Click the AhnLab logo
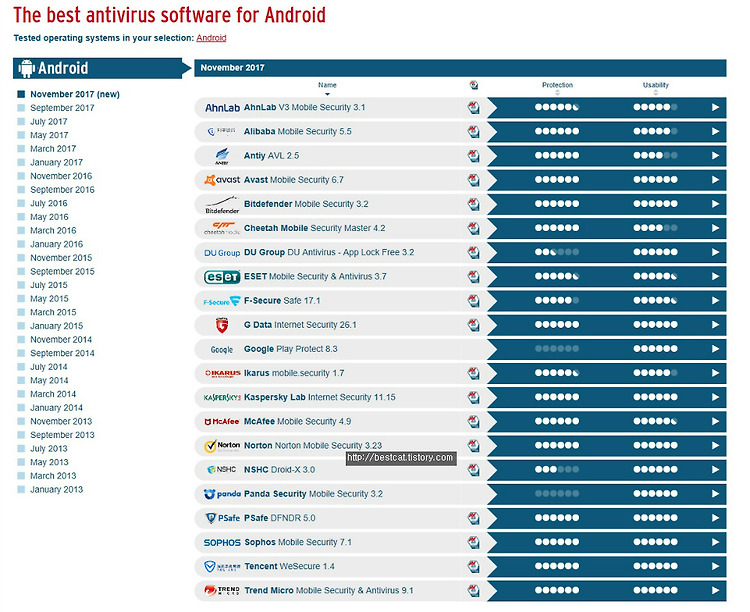750x612 pixels. [x=222, y=108]
